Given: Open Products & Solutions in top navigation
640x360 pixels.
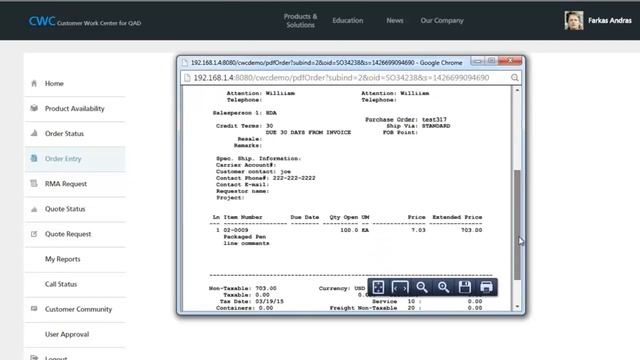Looking at the screenshot, I should pos(300,20).
